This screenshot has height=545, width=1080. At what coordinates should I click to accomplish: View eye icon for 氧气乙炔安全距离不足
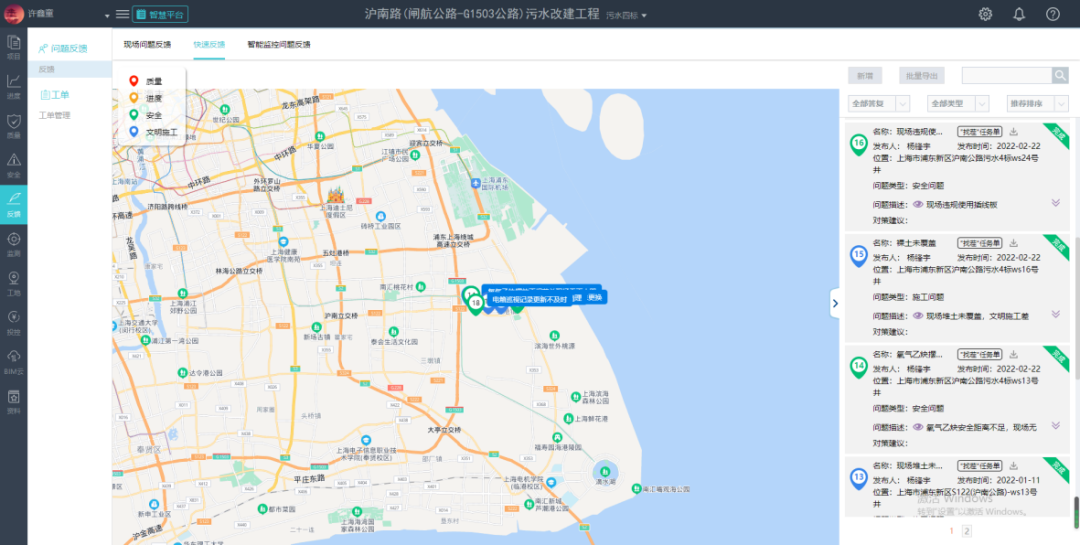pos(917,426)
